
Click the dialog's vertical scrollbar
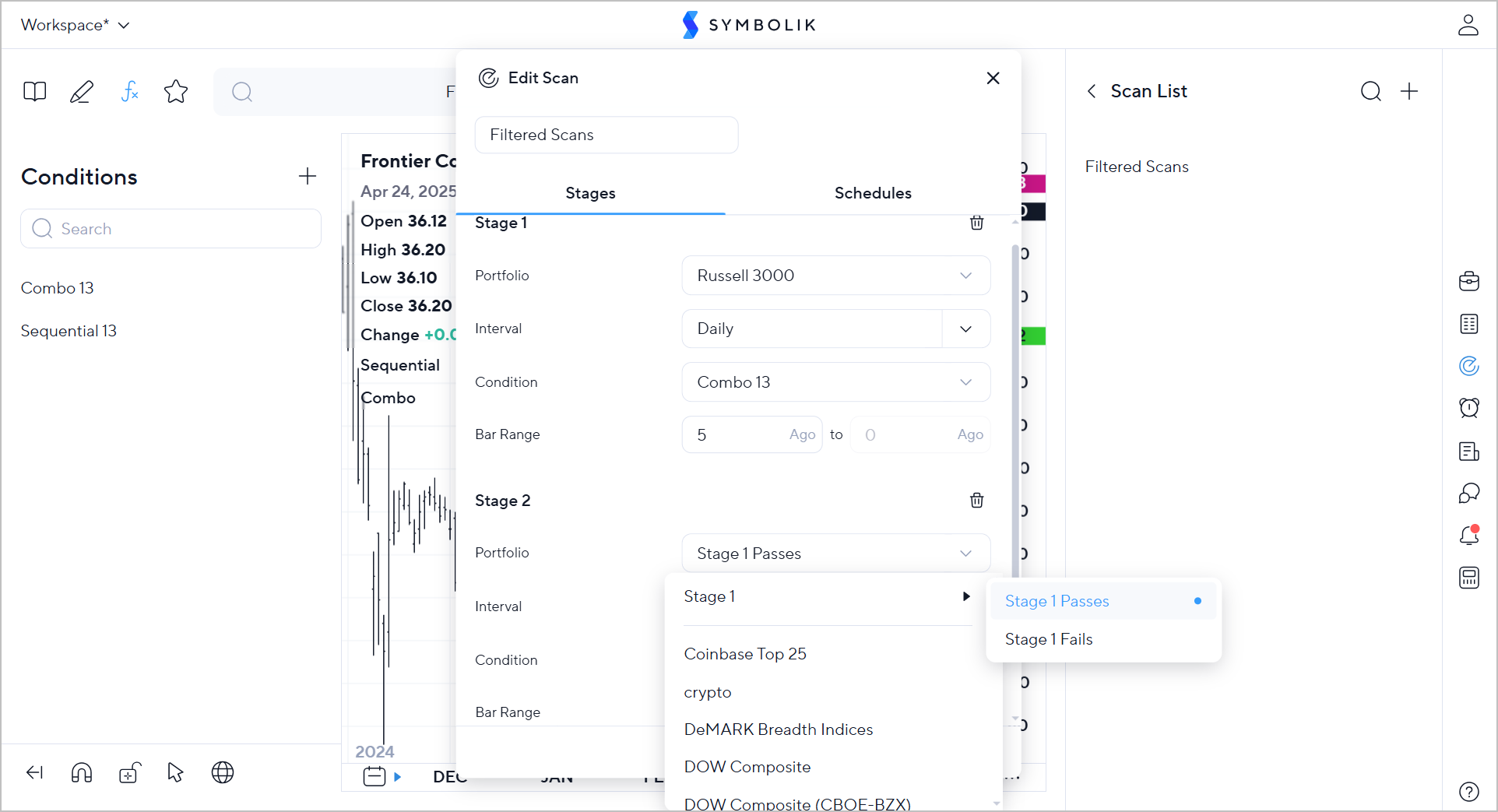pyautogui.click(x=1015, y=413)
